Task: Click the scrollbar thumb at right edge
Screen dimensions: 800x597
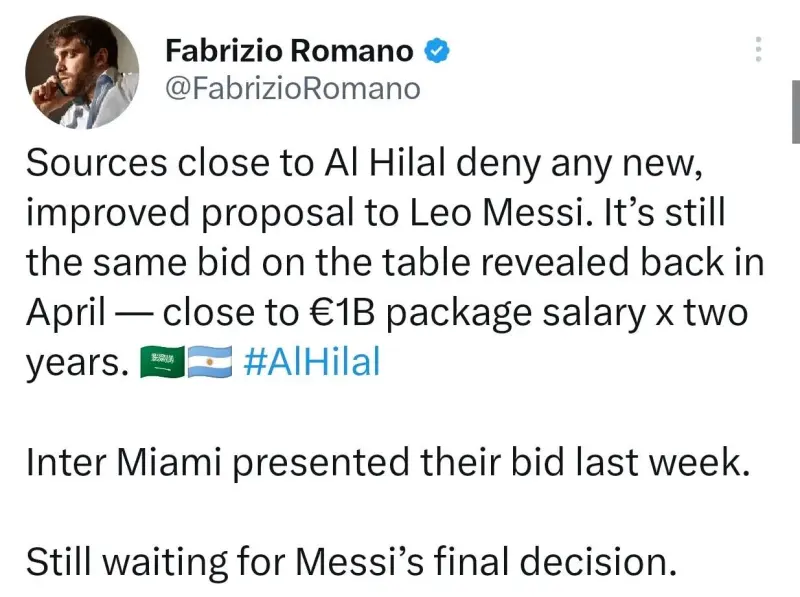Action: point(795,112)
